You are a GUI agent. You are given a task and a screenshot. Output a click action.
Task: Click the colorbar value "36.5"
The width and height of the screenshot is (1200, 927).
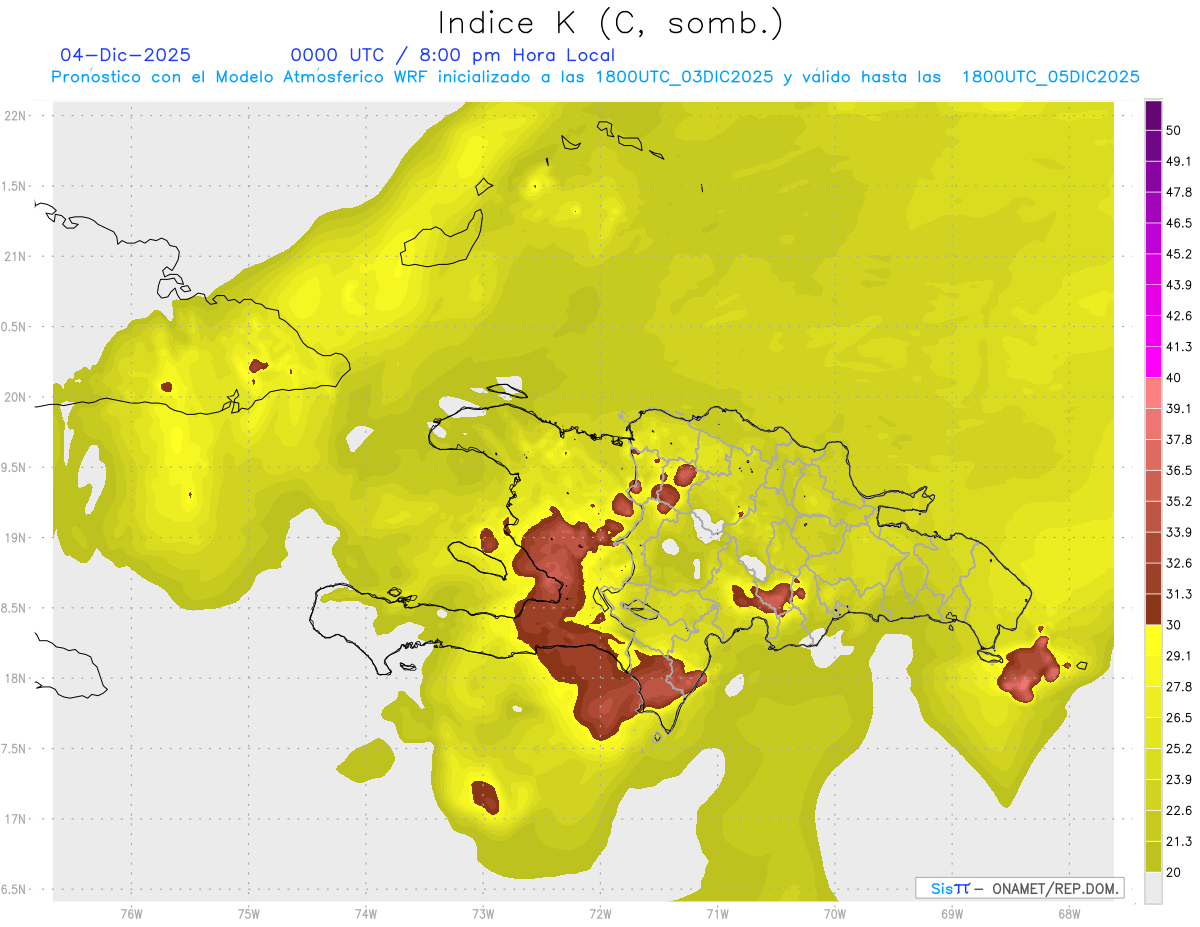coord(1178,470)
